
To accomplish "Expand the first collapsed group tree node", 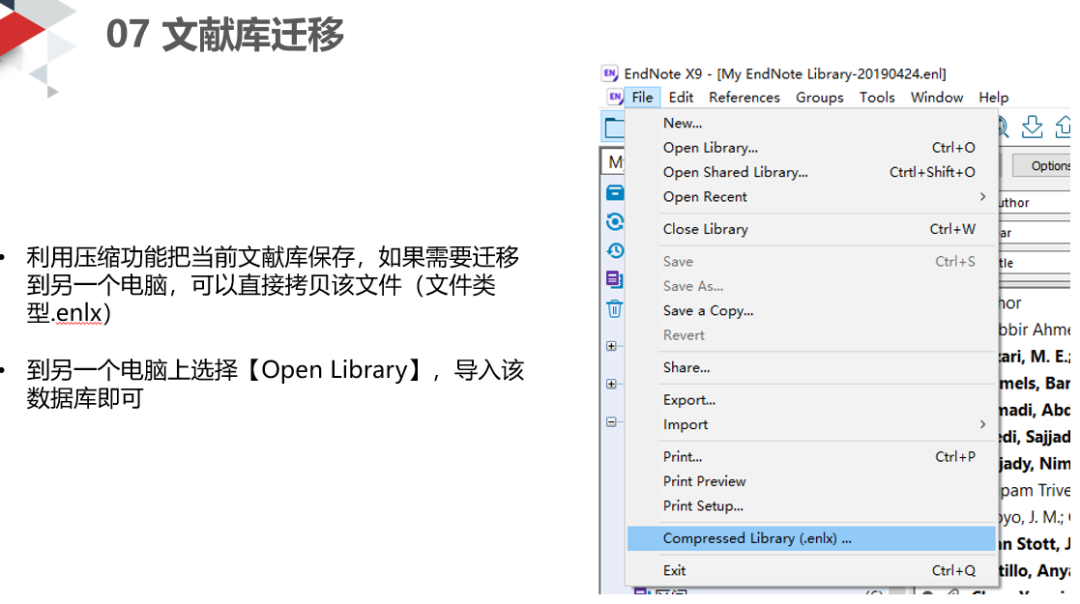I will pyautogui.click(x=612, y=346).
